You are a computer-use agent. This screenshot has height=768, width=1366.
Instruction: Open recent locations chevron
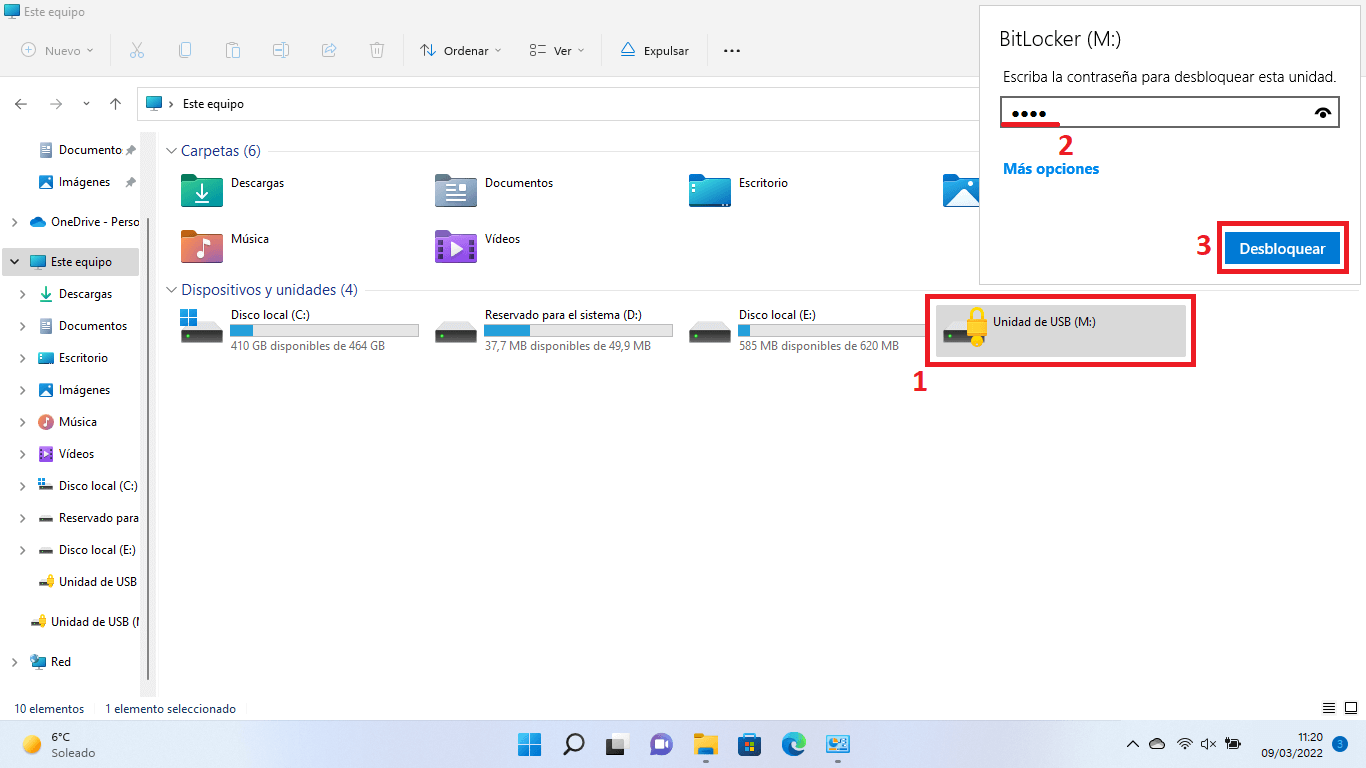point(86,104)
